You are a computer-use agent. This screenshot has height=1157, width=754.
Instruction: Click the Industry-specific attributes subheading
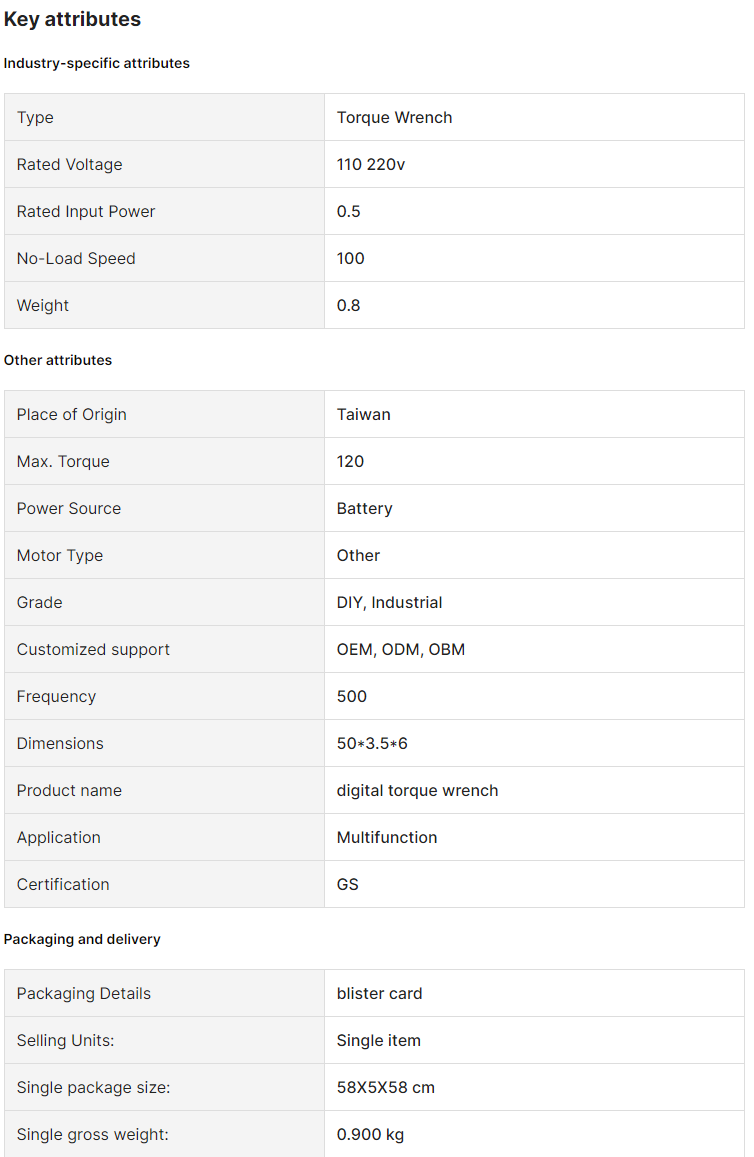click(x=96, y=63)
